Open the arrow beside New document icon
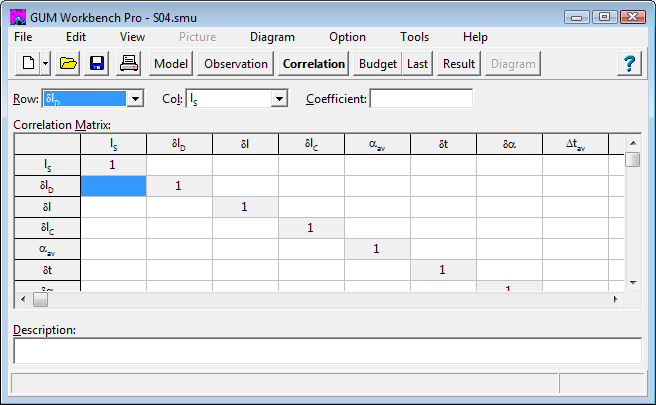 (46, 64)
